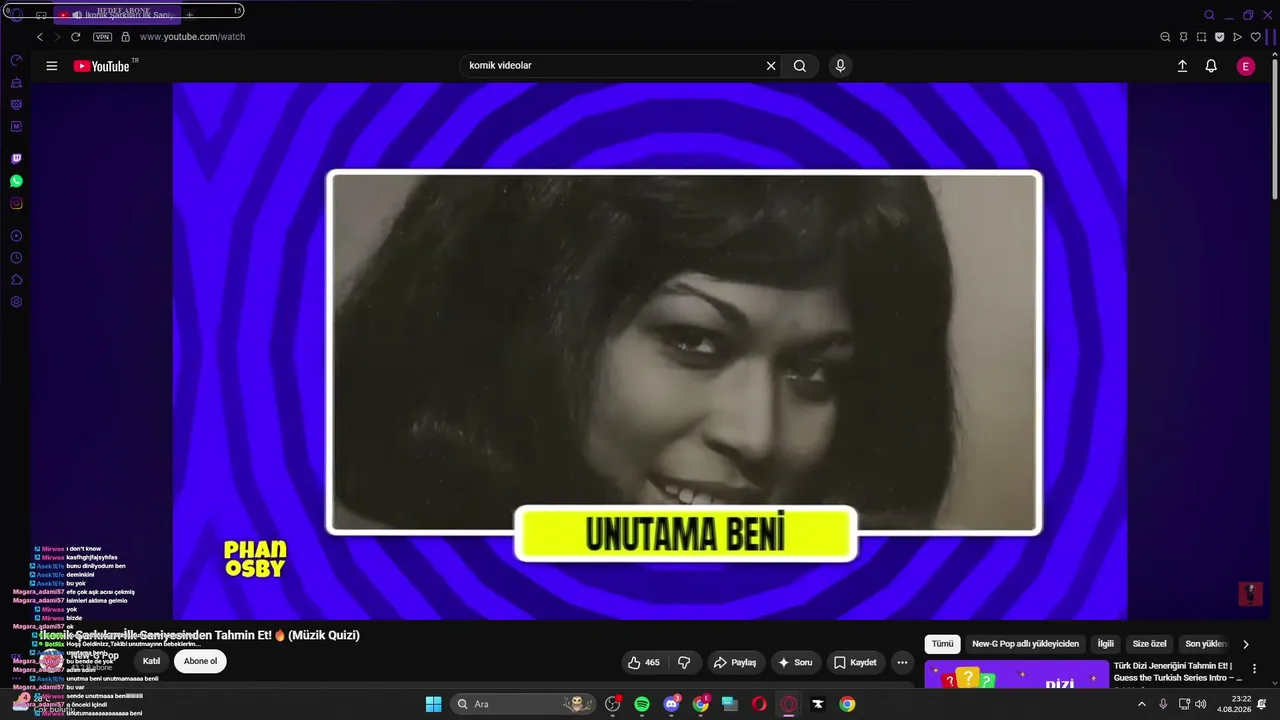Click the browser address bar URL
This screenshot has width=1280, height=720.
click(x=192, y=37)
